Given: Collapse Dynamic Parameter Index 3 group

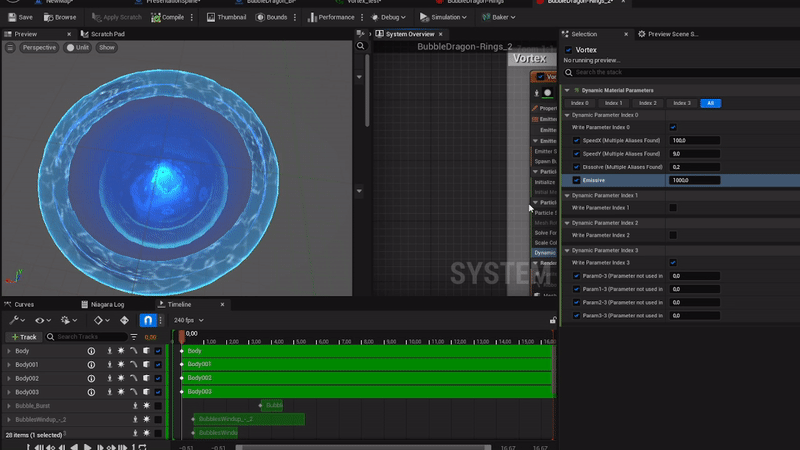Looking at the screenshot, I should click(567, 251).
